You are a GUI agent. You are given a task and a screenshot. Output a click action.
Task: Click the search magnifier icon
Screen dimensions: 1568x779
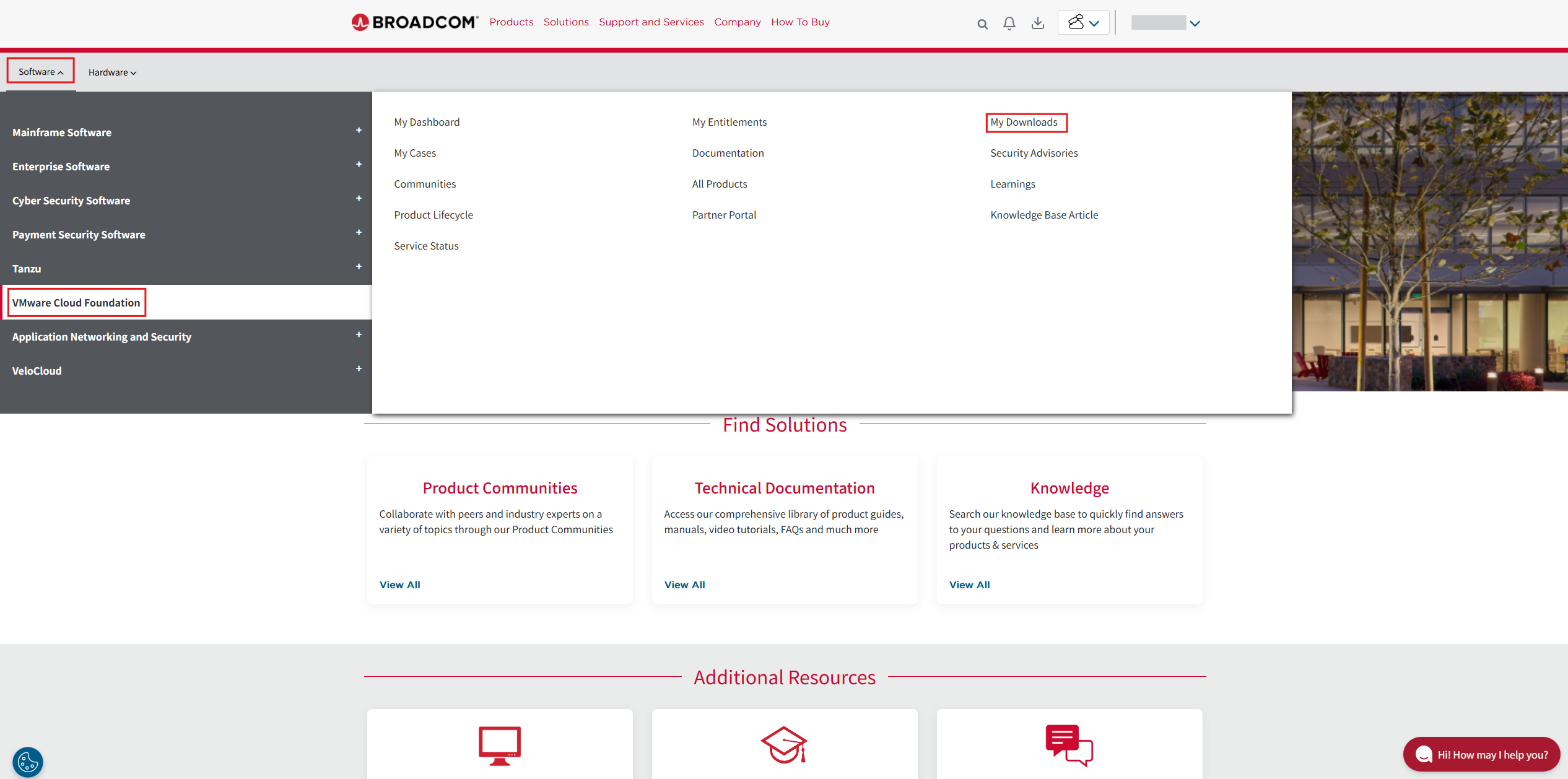[982, 24]
